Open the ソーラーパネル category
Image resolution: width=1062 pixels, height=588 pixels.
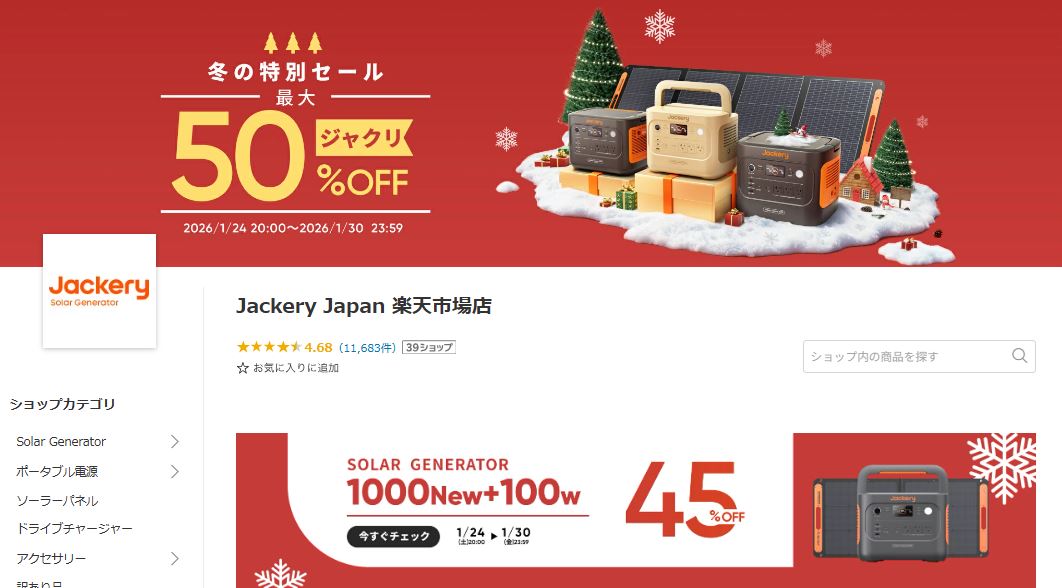tap(58, 501)
